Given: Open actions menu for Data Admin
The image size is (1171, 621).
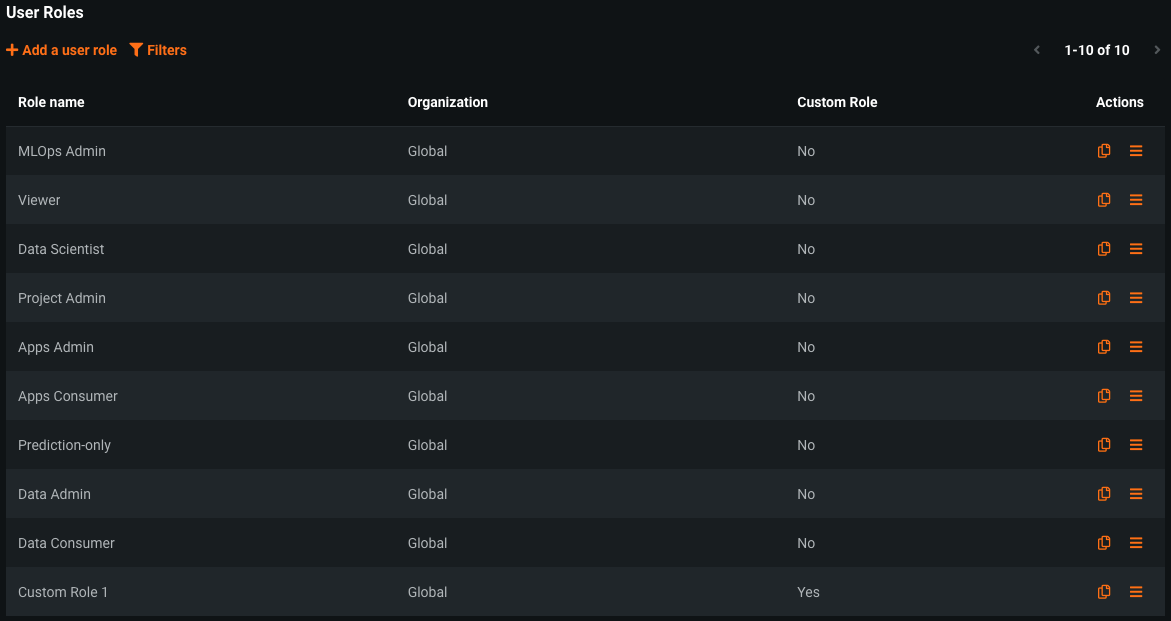Looking at the screenshot, I should coord(1136,494).
